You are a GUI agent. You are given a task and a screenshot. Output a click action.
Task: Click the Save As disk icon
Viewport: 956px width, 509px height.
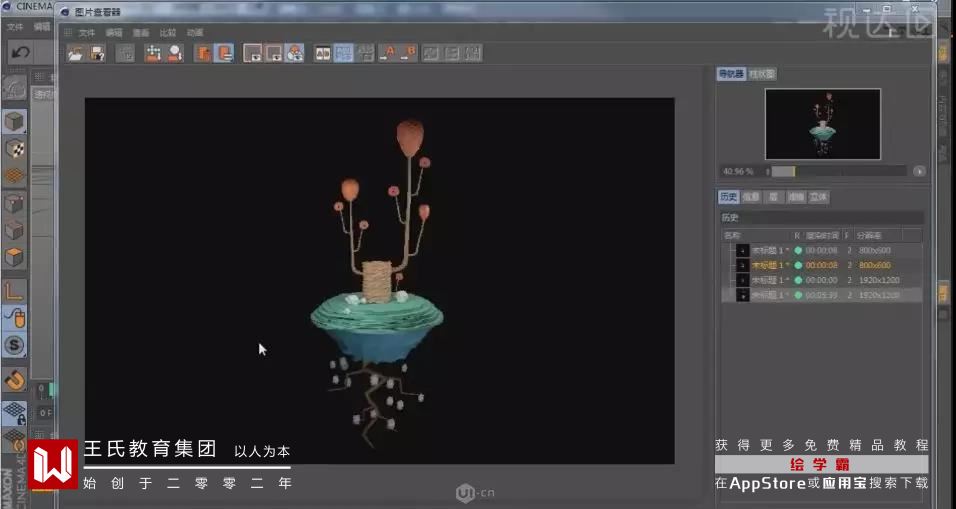[x=97, y=54]
